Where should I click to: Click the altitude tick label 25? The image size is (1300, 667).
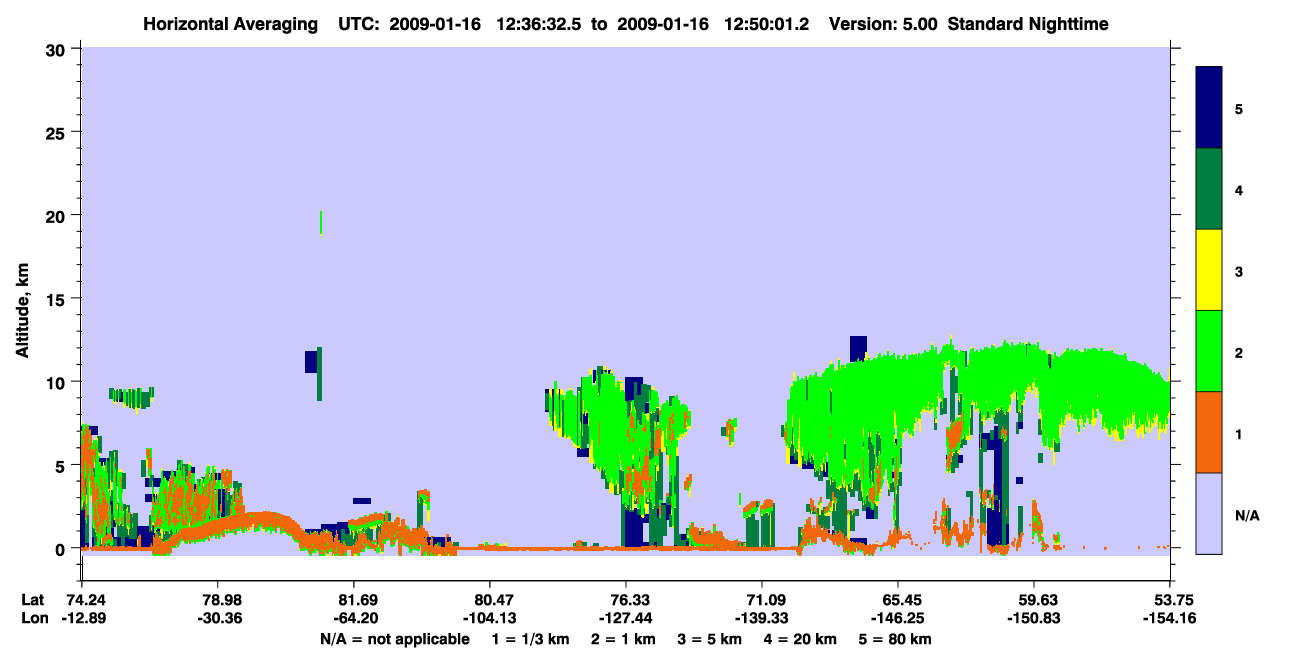pos(57,132)
